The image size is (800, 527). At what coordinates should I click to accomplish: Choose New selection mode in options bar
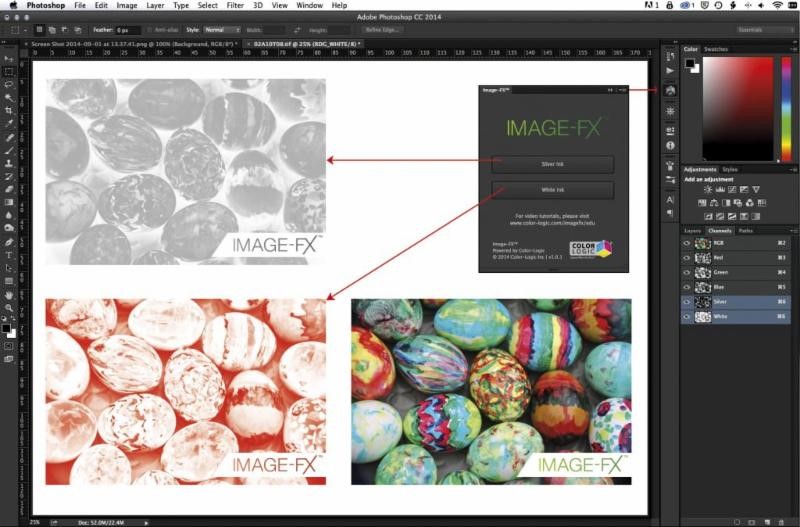tap(39, 30)
